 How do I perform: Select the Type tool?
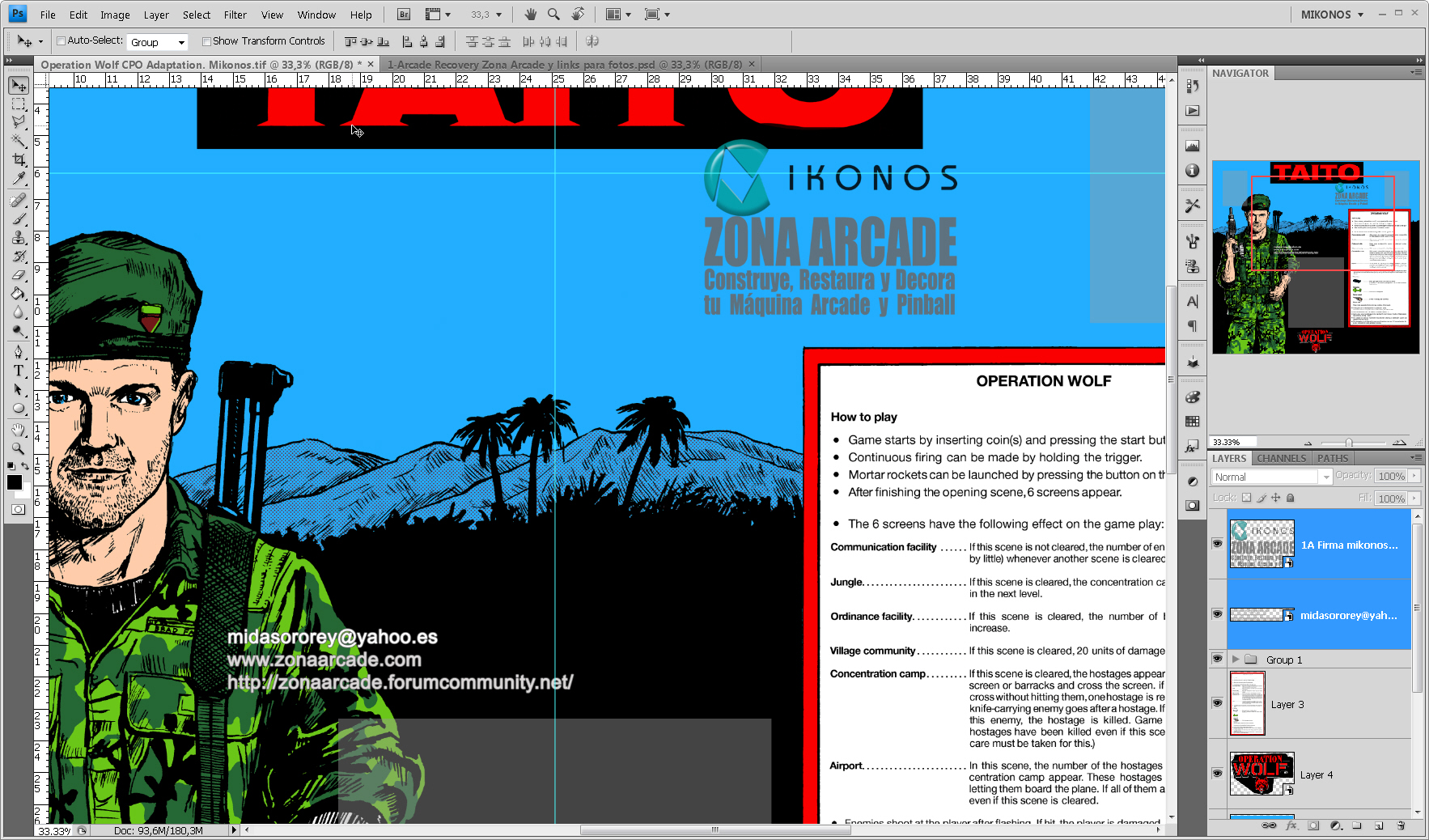(19, 371)
